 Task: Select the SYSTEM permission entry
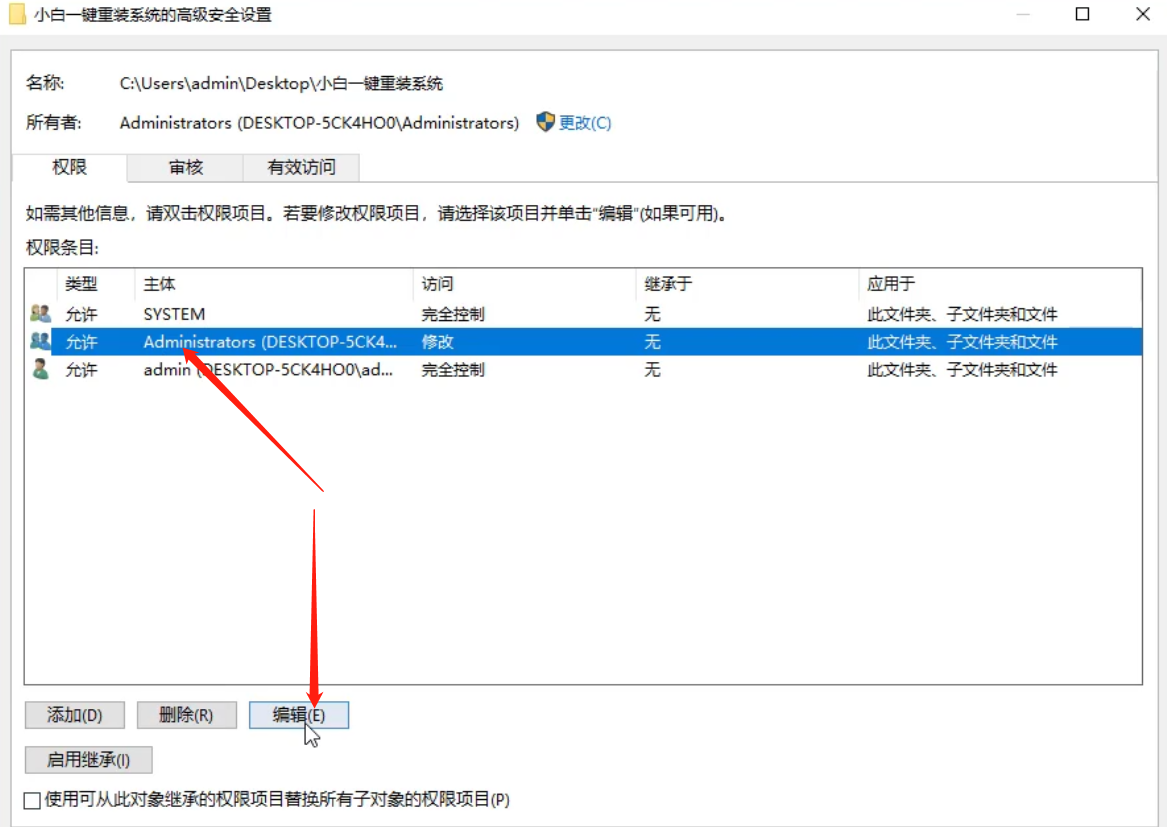(x=300, y=313)
